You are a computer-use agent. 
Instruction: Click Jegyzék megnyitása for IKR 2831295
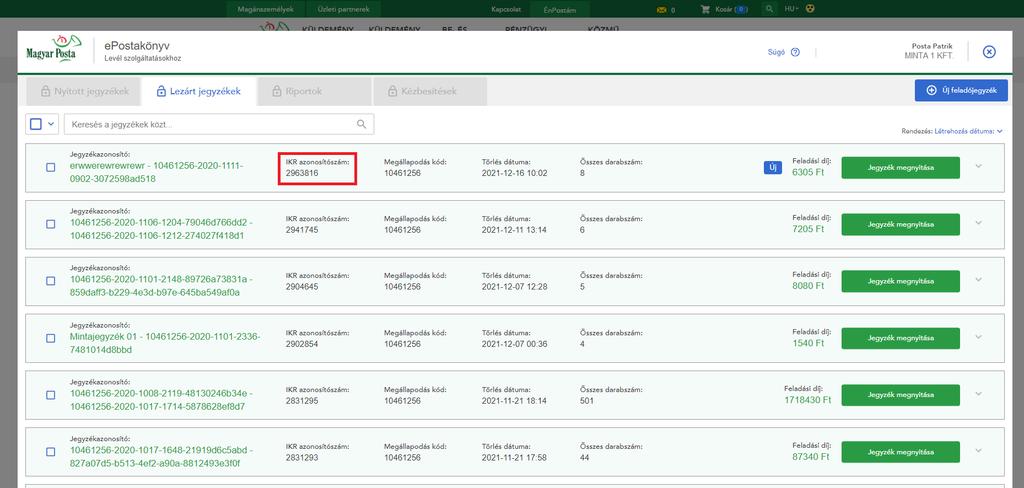point(900,395)
